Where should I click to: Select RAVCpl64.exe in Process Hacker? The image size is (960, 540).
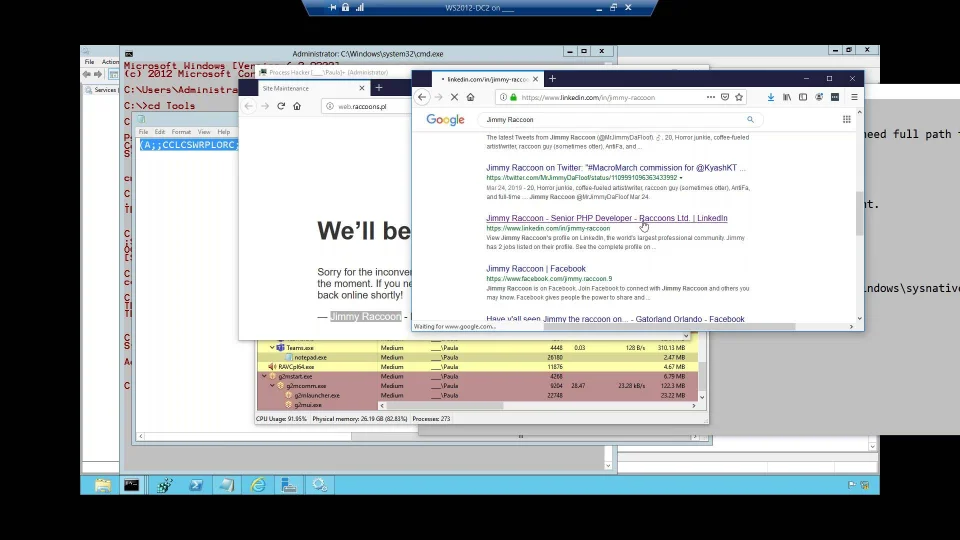click(x=296, y=367)
